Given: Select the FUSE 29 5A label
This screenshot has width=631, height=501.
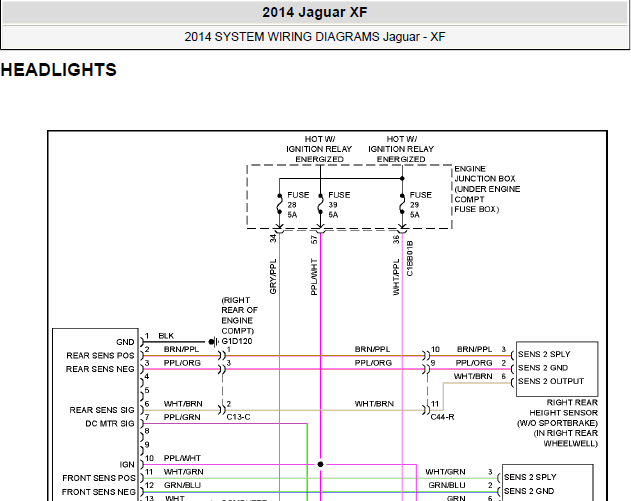Looking at the screenshot, I should (x=421, y=205).
